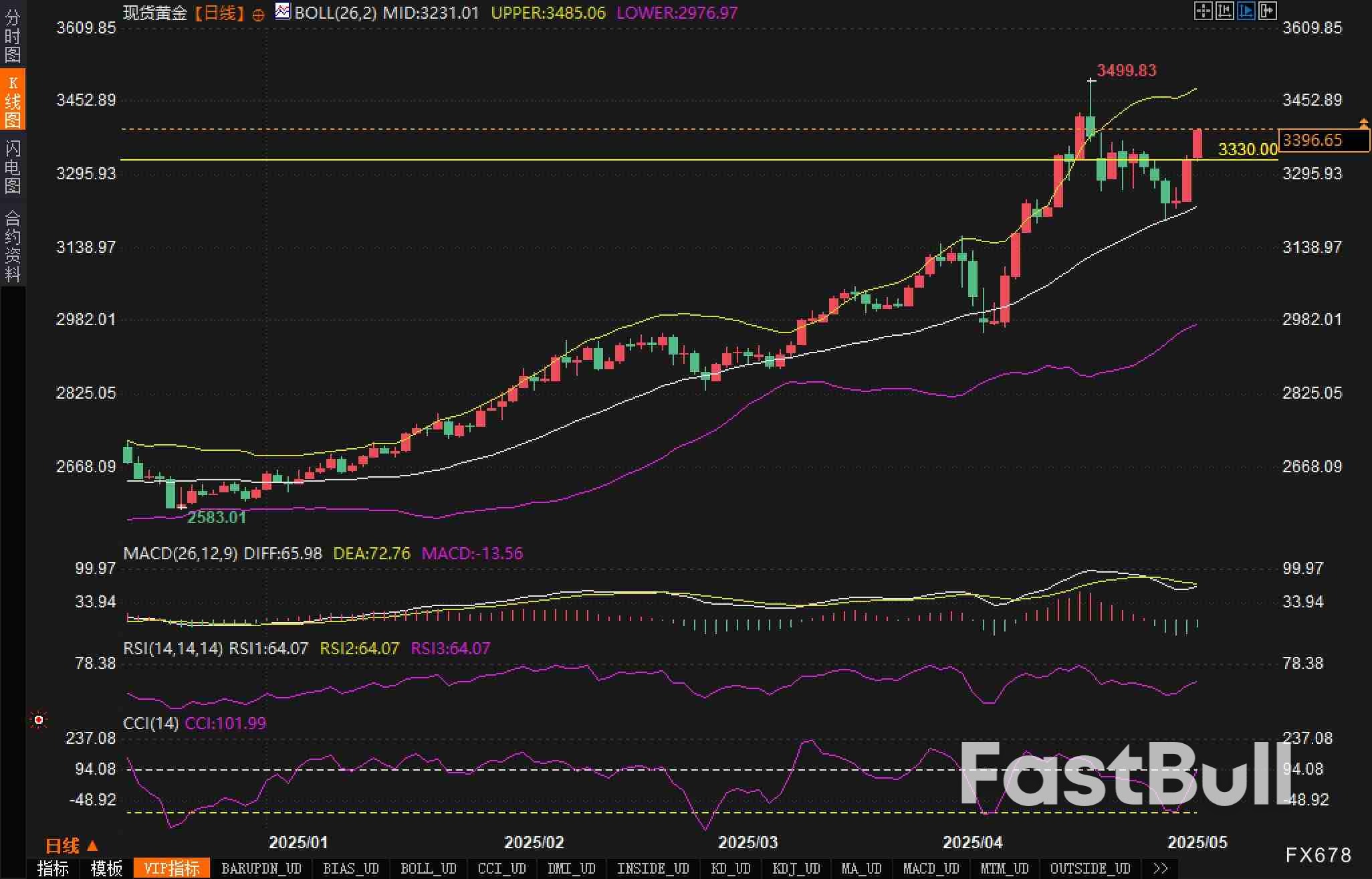Viewport: 1372px width, 879px height.
Task: Click the current price label 3396.65
Action: (1312, 140)
